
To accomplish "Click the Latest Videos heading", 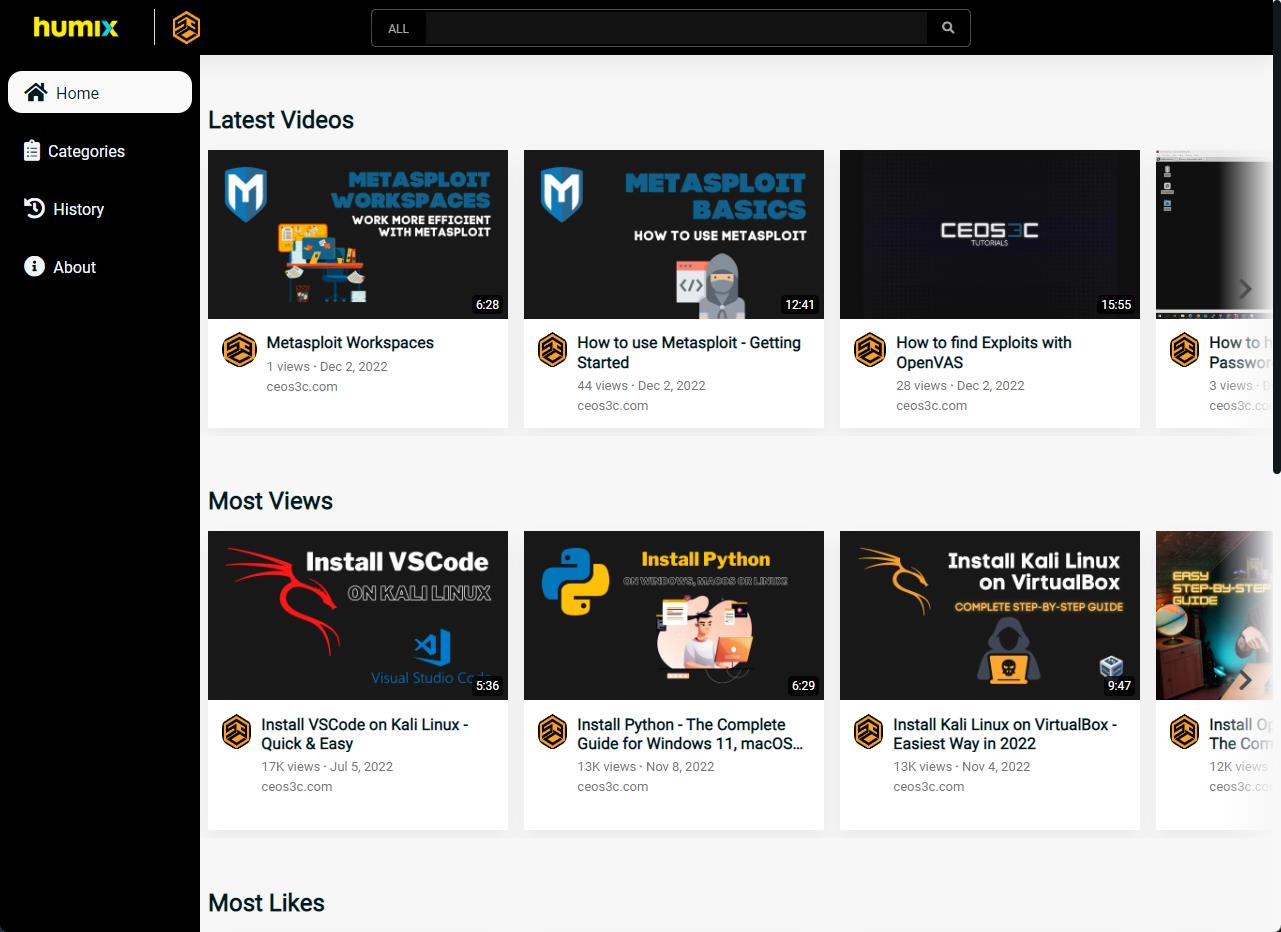I will tap(281, 120).
